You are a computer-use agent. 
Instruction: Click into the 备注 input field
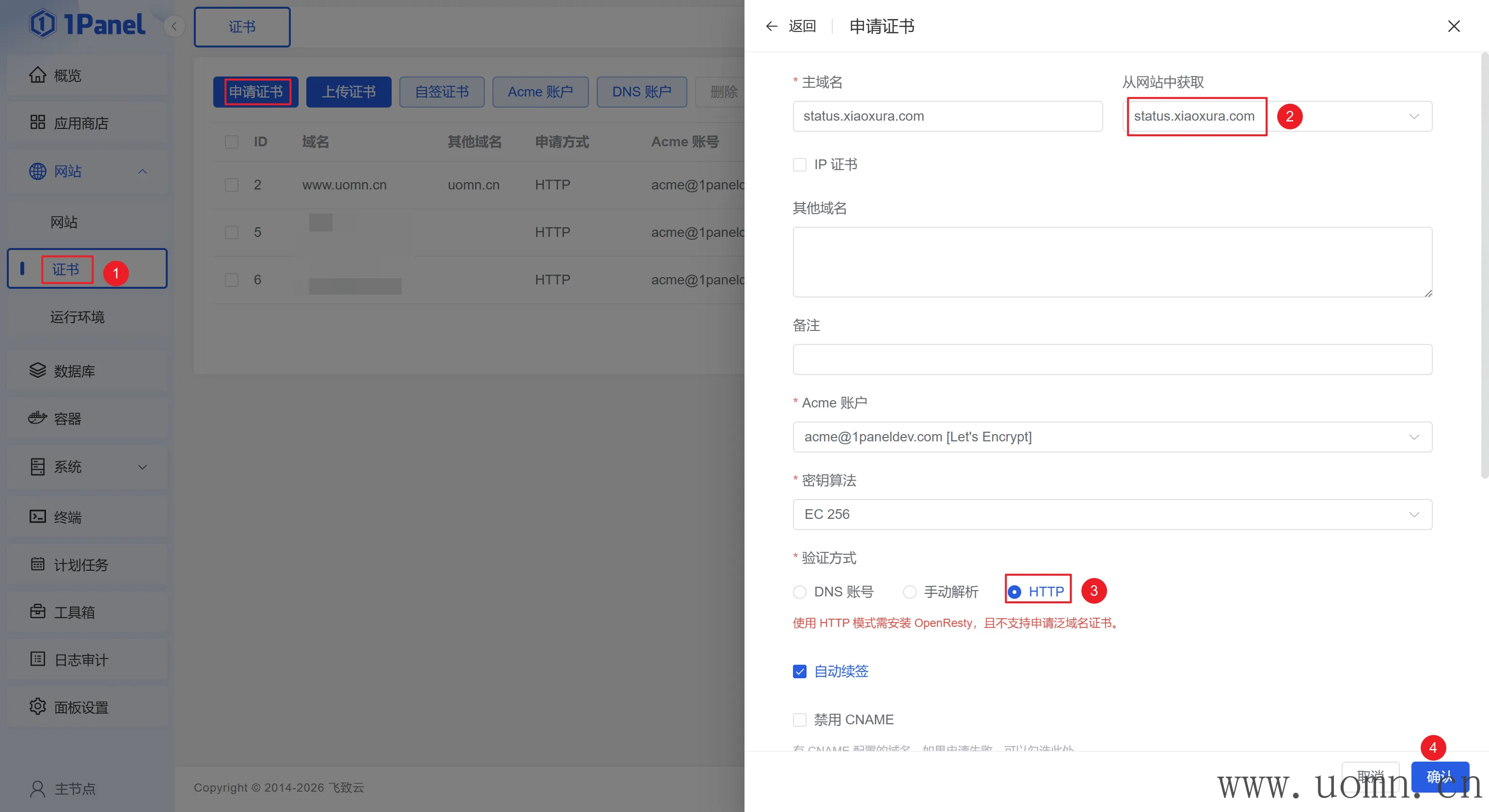[x=1111, y=359]
